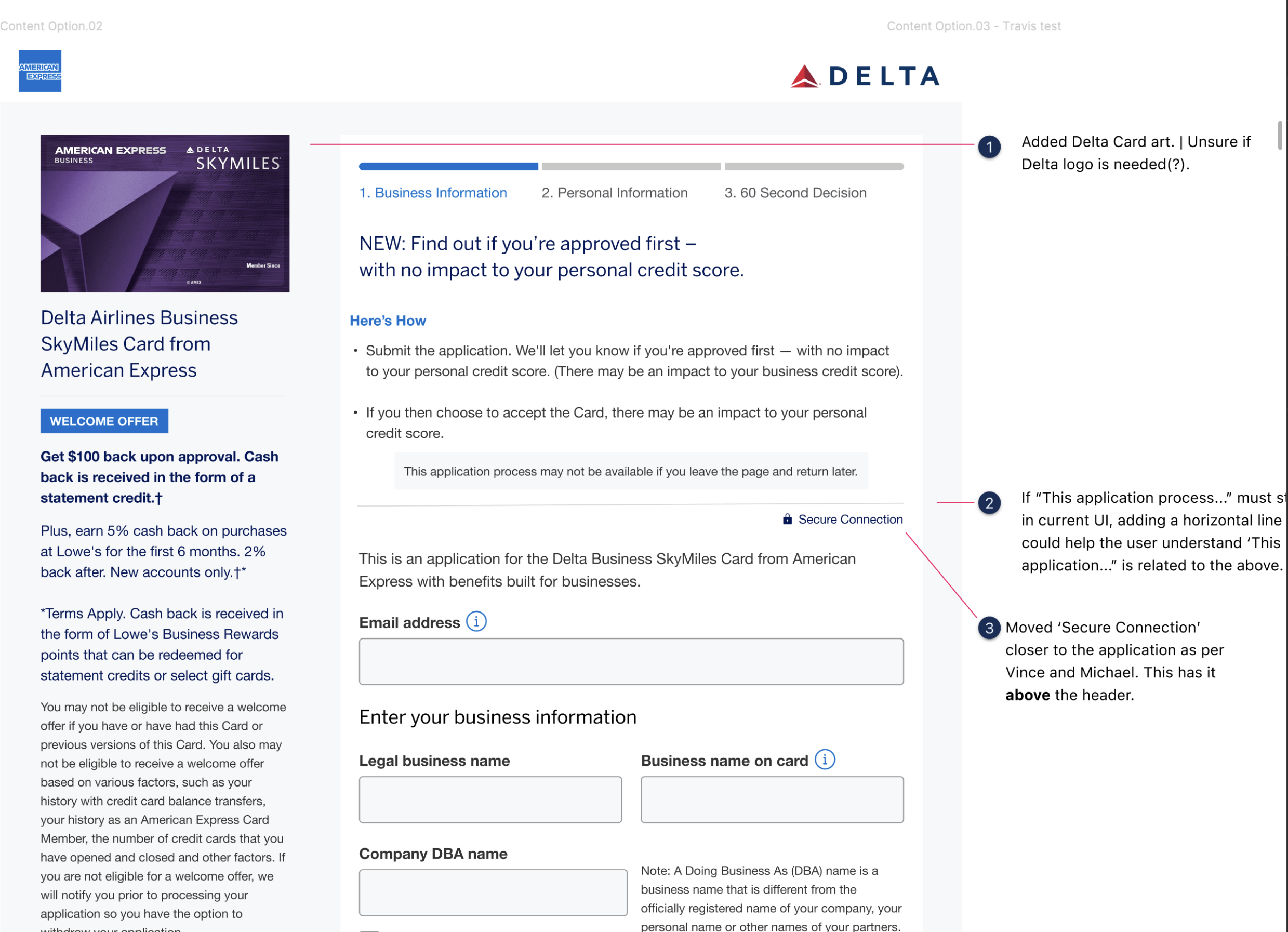
Task: Select annotation marker number 3
Action: [x=989, y=628]
